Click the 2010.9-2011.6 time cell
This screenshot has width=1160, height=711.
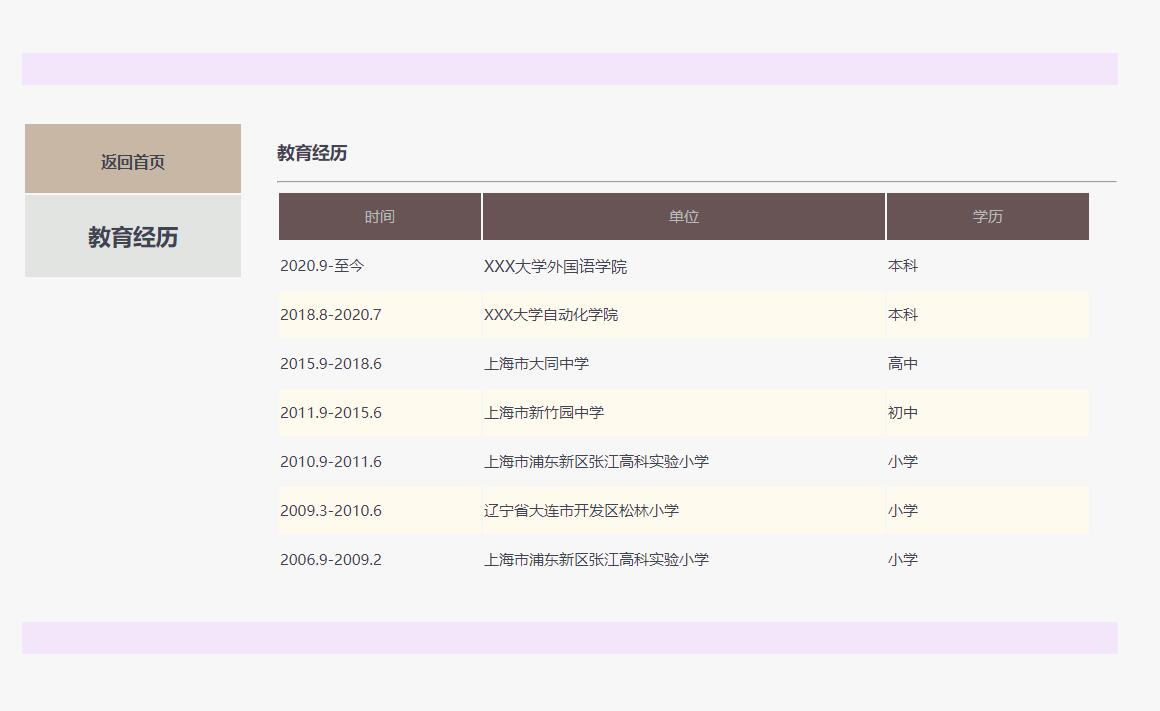380,461
